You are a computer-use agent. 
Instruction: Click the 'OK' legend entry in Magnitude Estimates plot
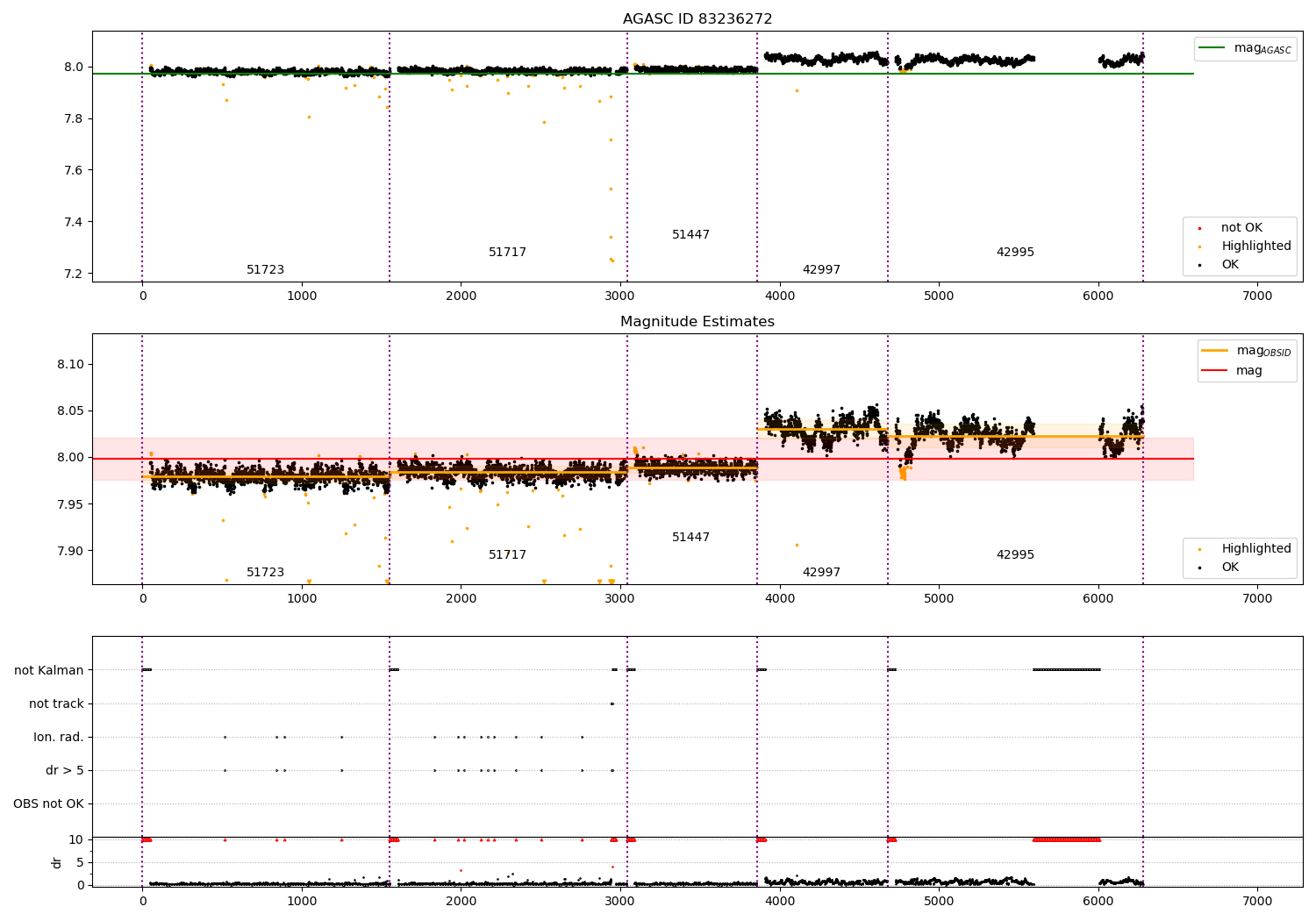1230,568
